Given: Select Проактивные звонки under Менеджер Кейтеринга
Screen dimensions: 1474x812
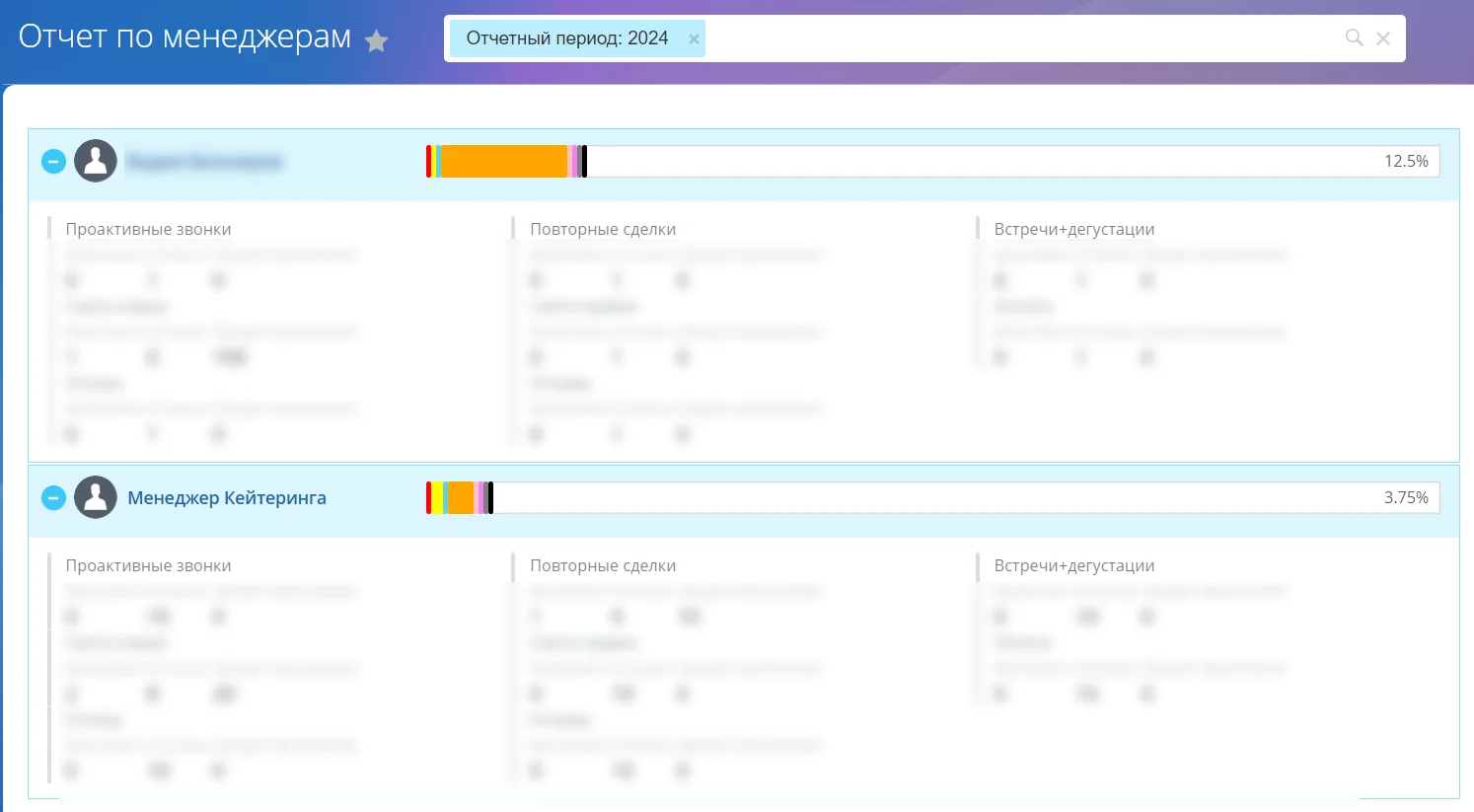Looking at the screenshot, I should click(149, 565).
